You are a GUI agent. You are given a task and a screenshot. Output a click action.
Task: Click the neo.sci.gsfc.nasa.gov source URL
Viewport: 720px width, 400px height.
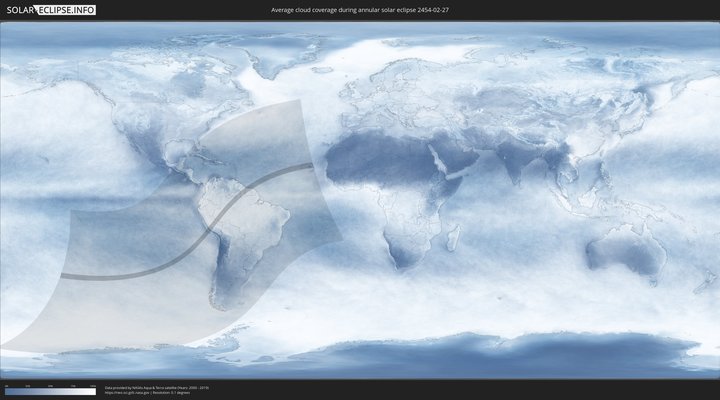127,393
